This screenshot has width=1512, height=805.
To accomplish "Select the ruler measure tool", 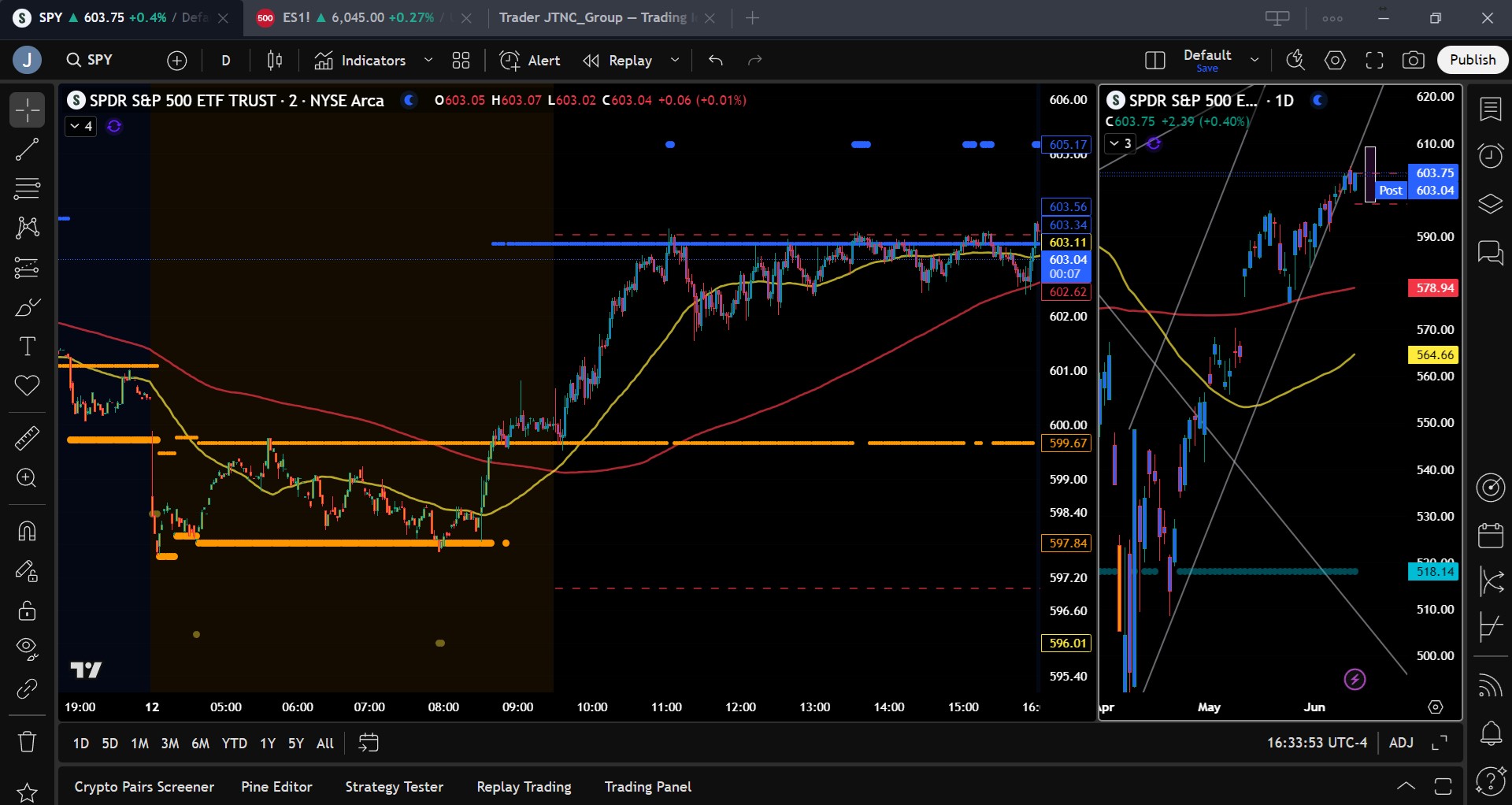I will (27, 438).
